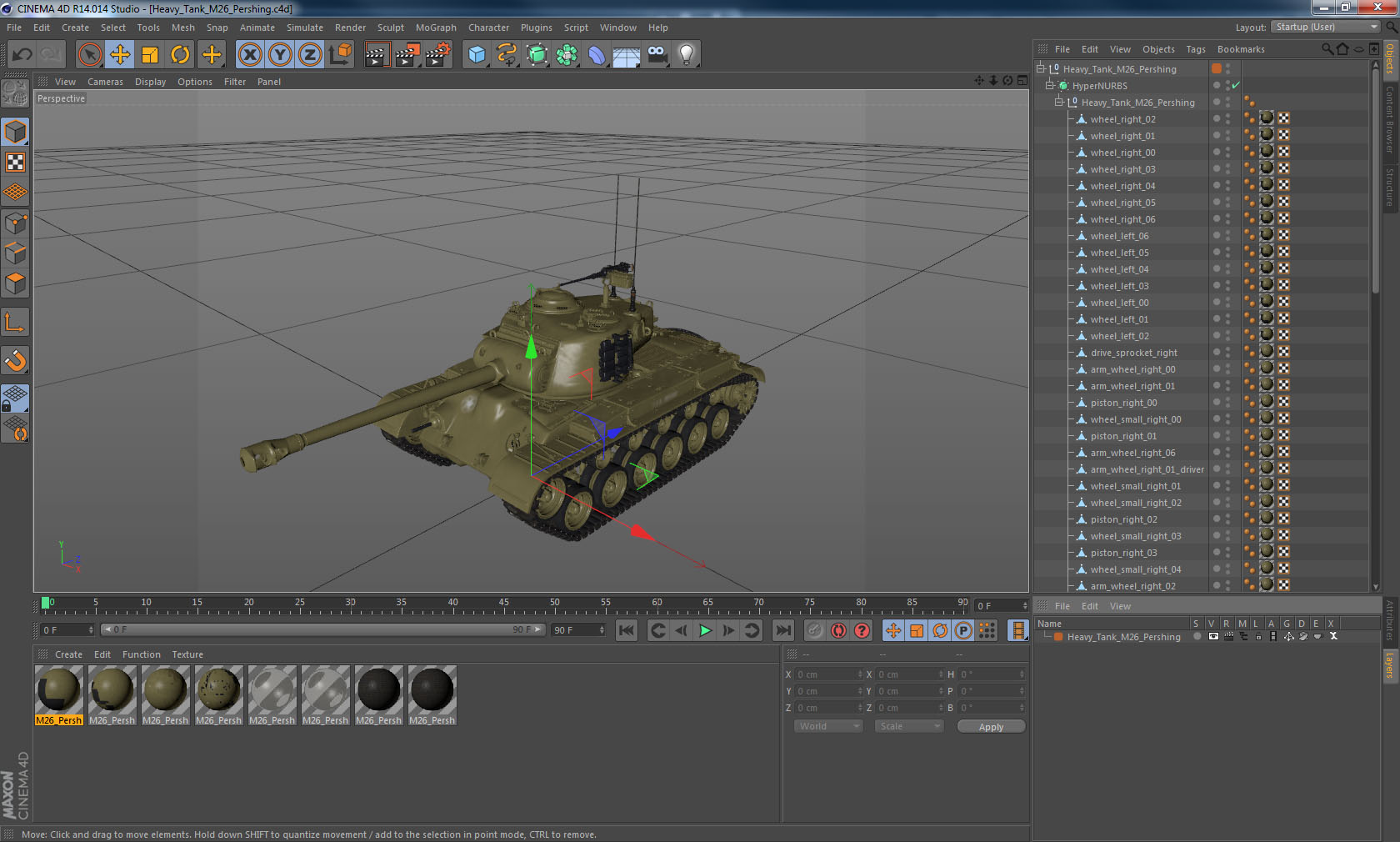Select the piston_right_00 object
The image size is (1400, 842).
[x=1123, y=403]
